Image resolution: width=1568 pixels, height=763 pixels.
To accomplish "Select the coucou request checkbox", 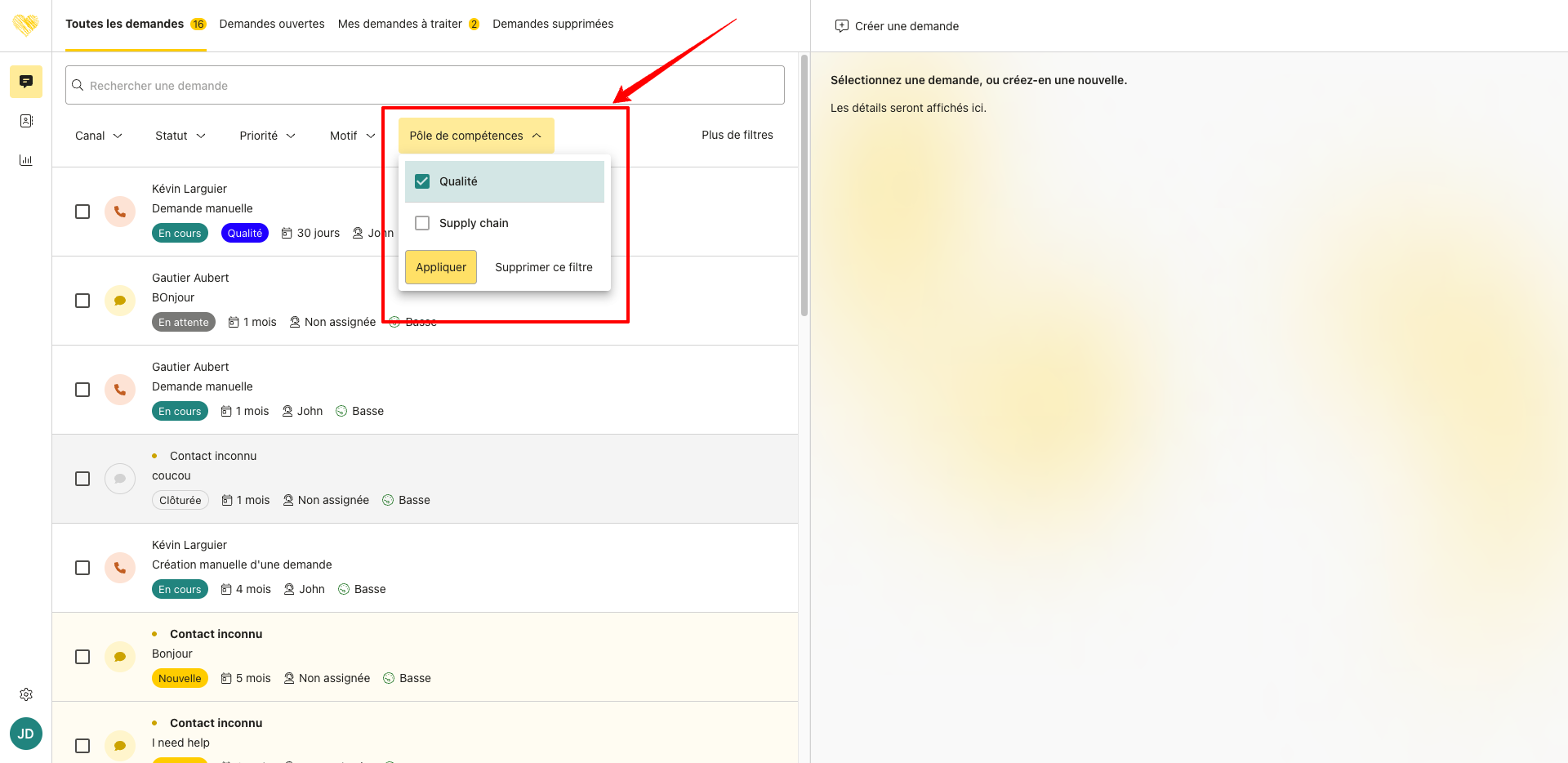I will 82,479.
